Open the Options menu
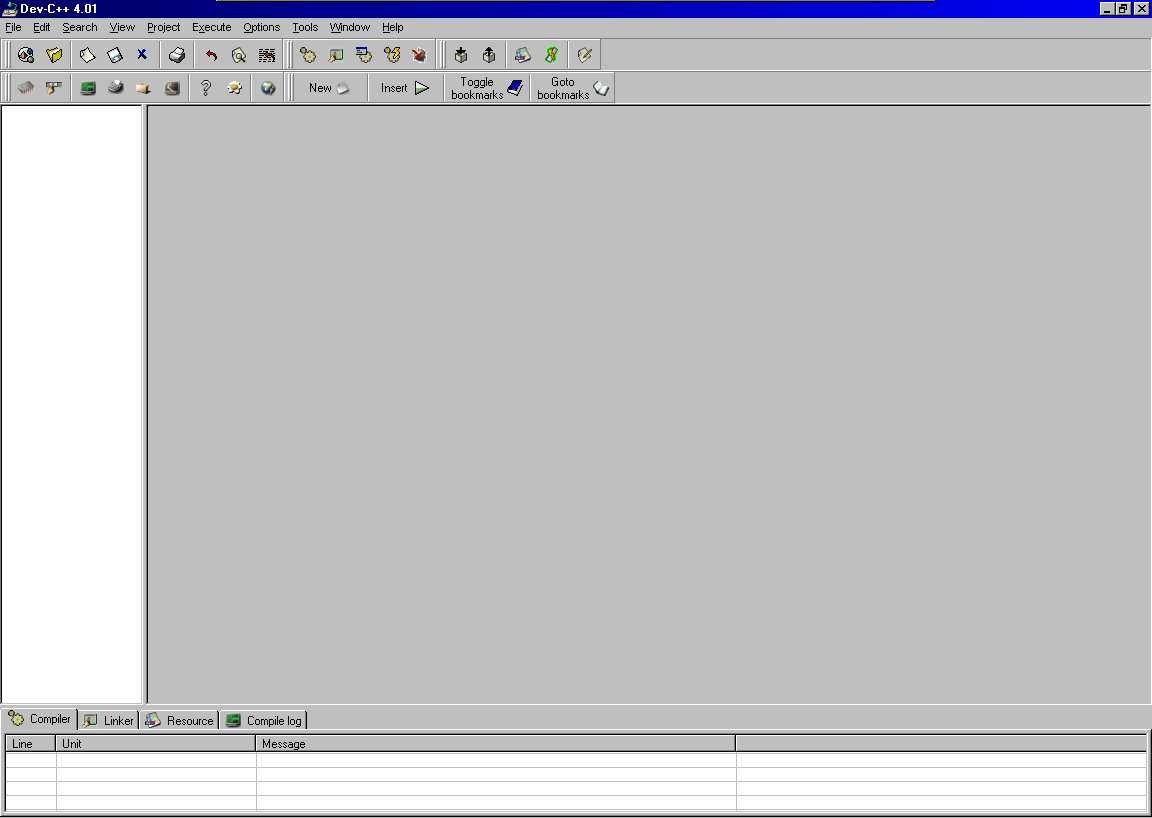 coord(262,27)
